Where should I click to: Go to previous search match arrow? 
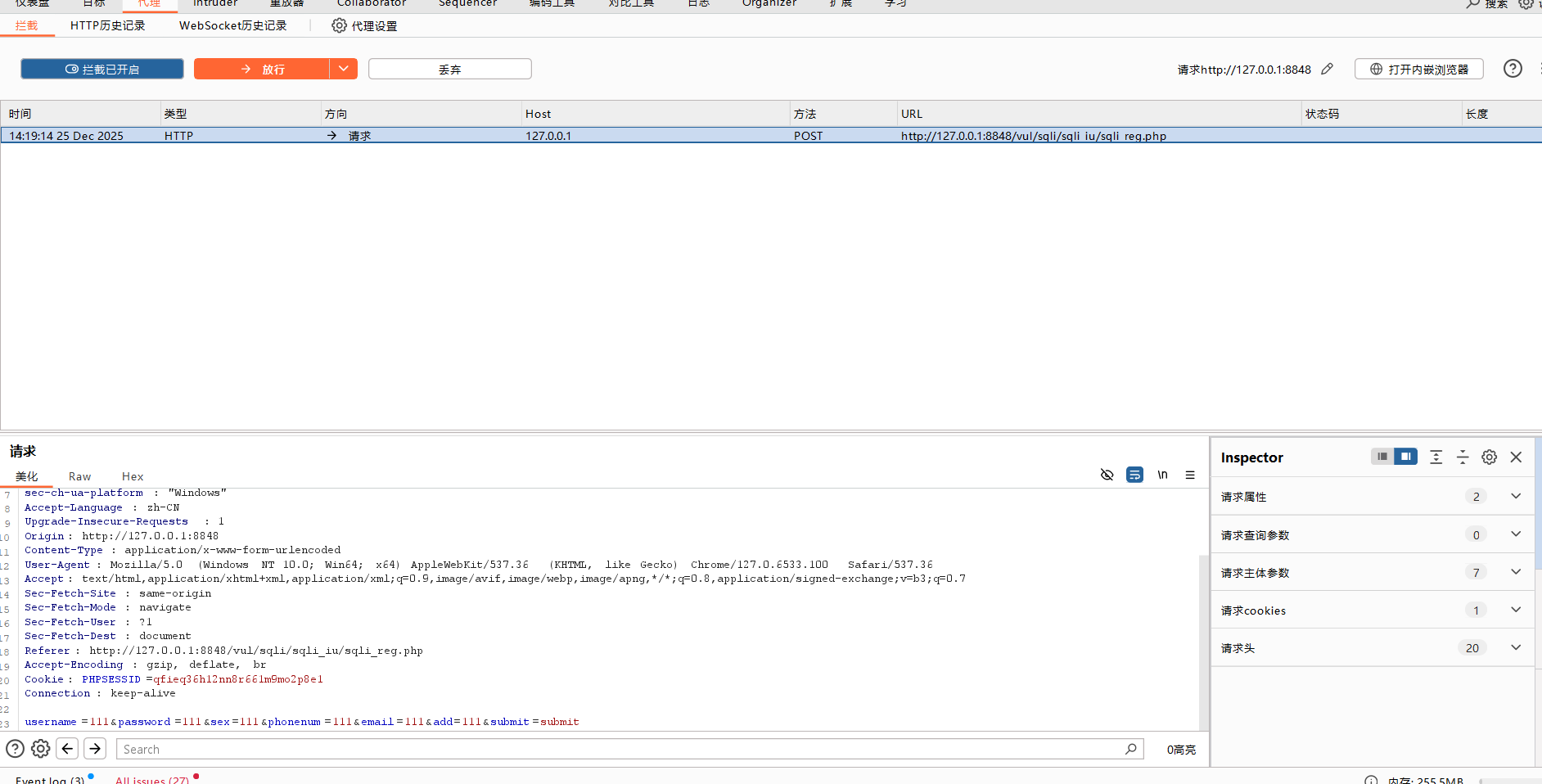[x=67, y=749]
